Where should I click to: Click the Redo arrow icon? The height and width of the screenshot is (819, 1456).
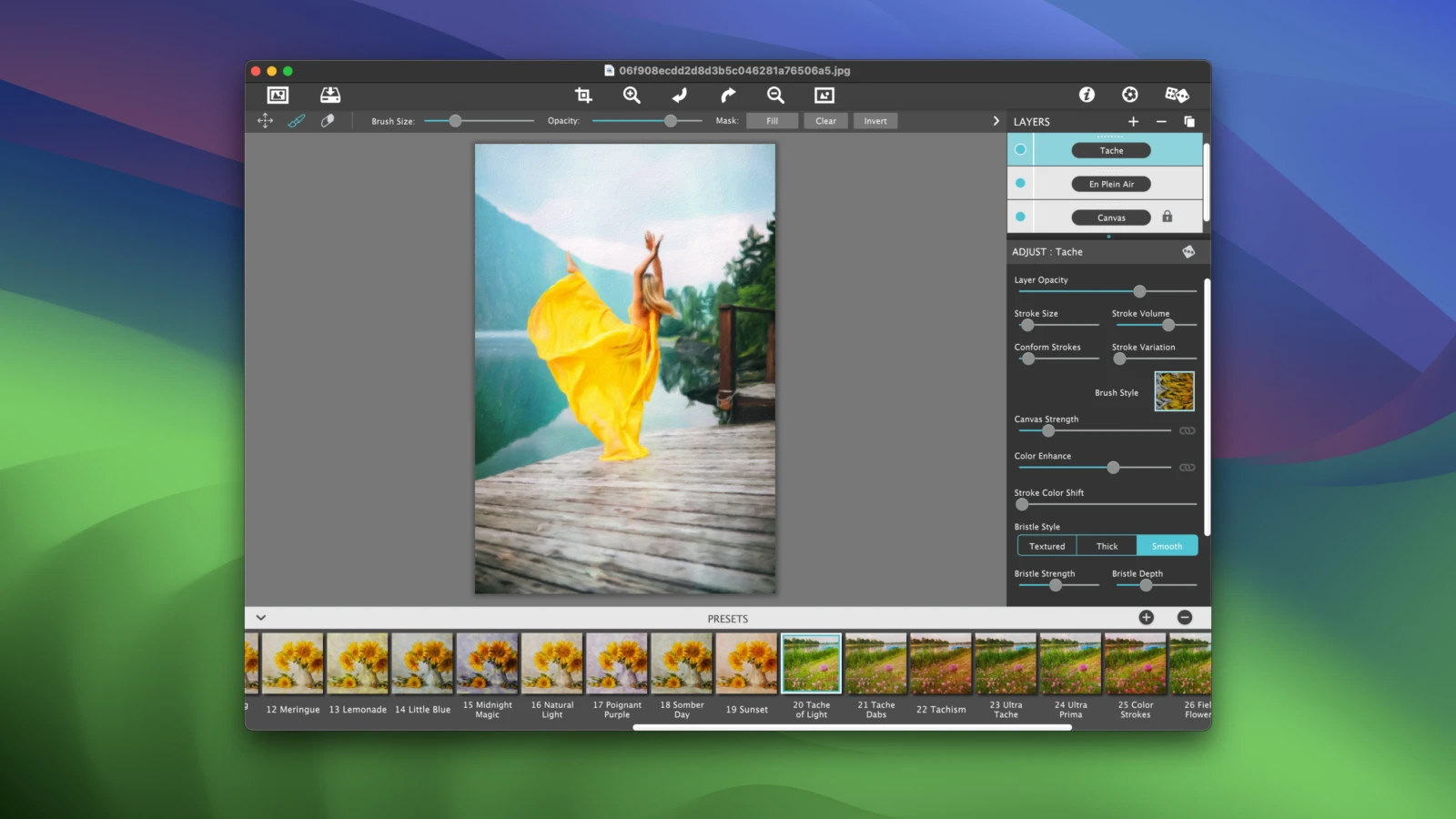727,95
